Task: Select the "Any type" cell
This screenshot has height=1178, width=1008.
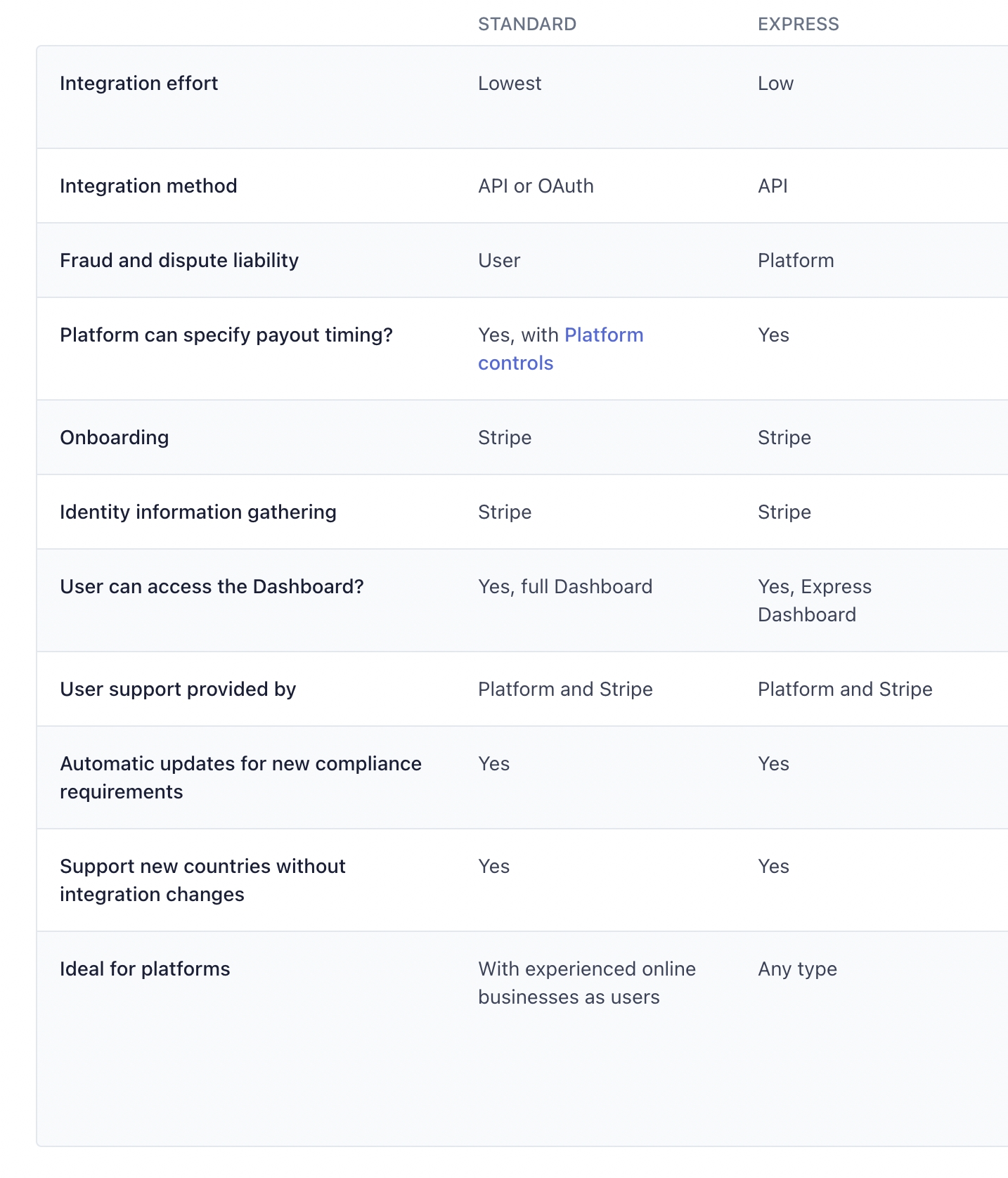Action: pos(797,969)
